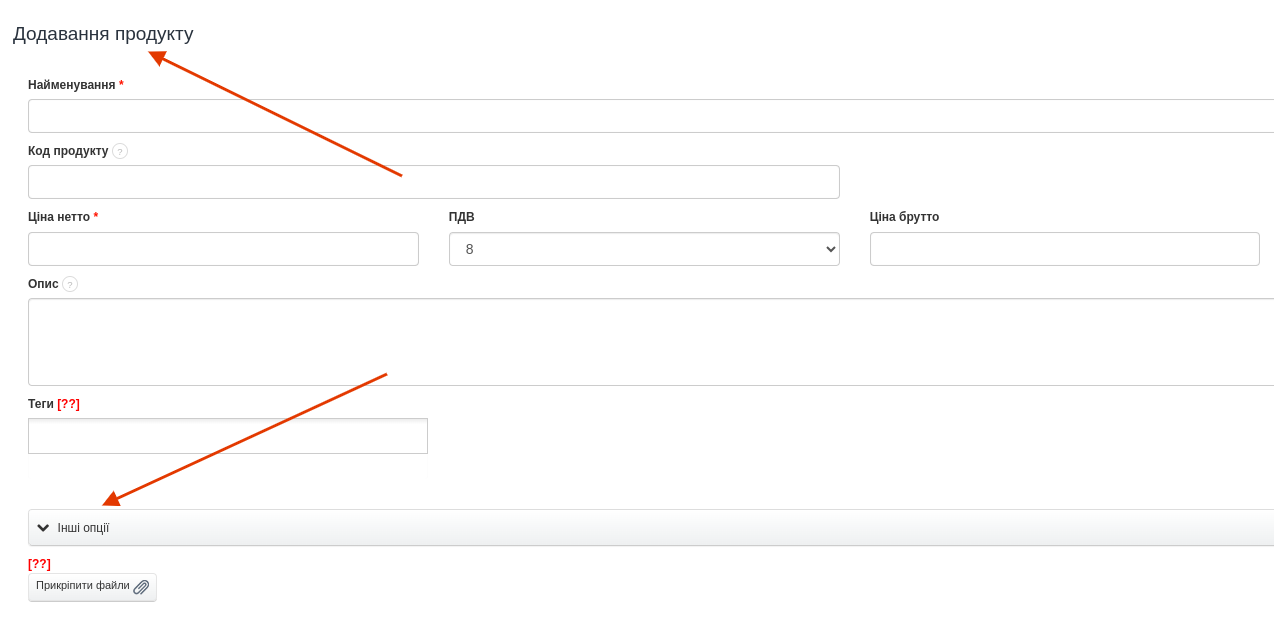
Task: Click the Додавання продукту page heading
Action: (x=103, y=34)
